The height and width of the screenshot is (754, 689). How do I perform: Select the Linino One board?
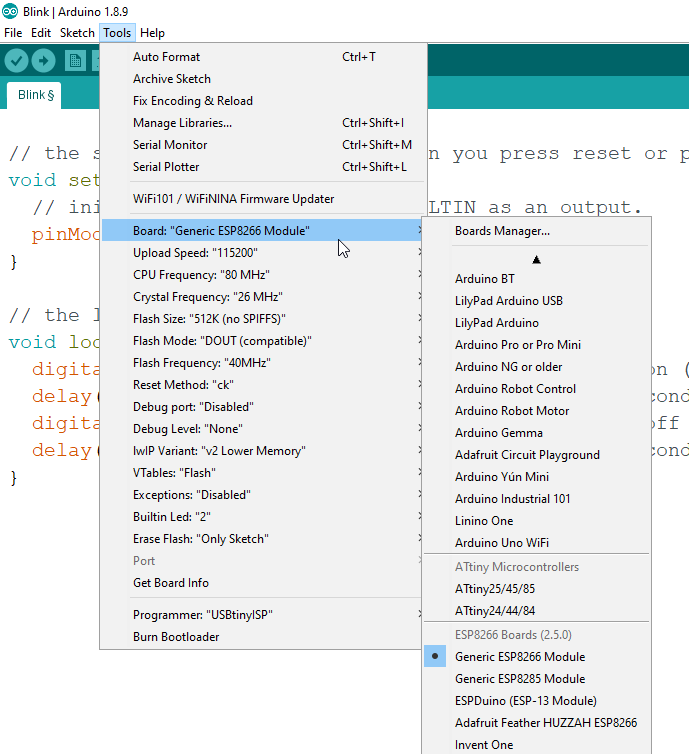537,521
